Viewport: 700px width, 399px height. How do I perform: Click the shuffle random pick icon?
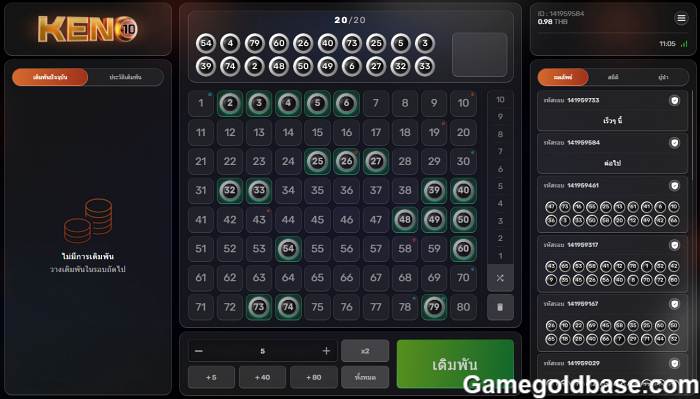click(x=500, y=278)
